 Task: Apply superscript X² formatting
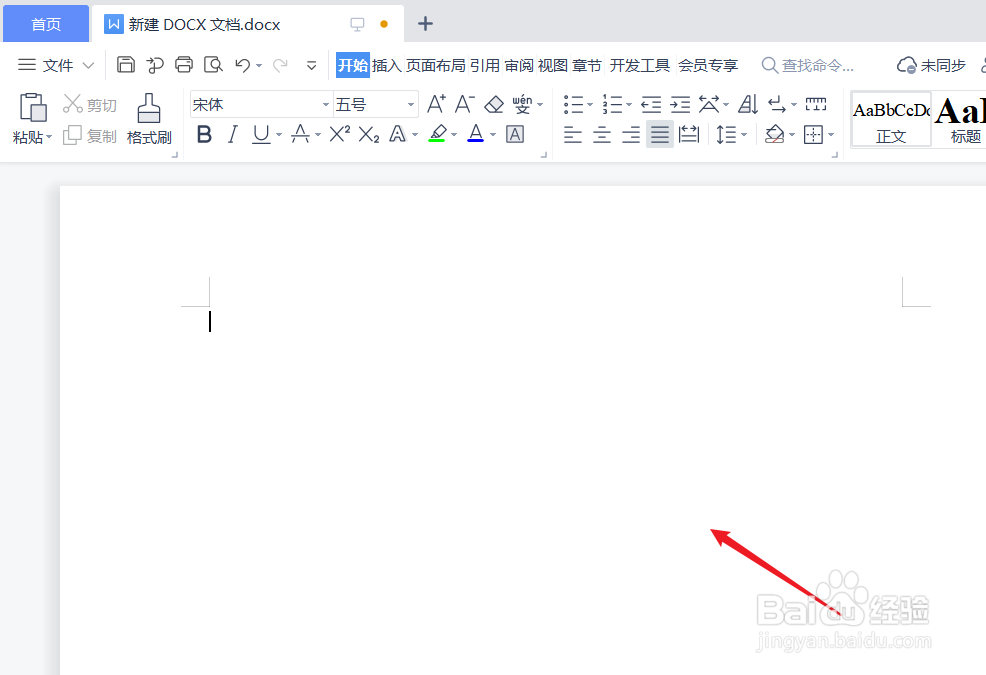click(340, 134)
